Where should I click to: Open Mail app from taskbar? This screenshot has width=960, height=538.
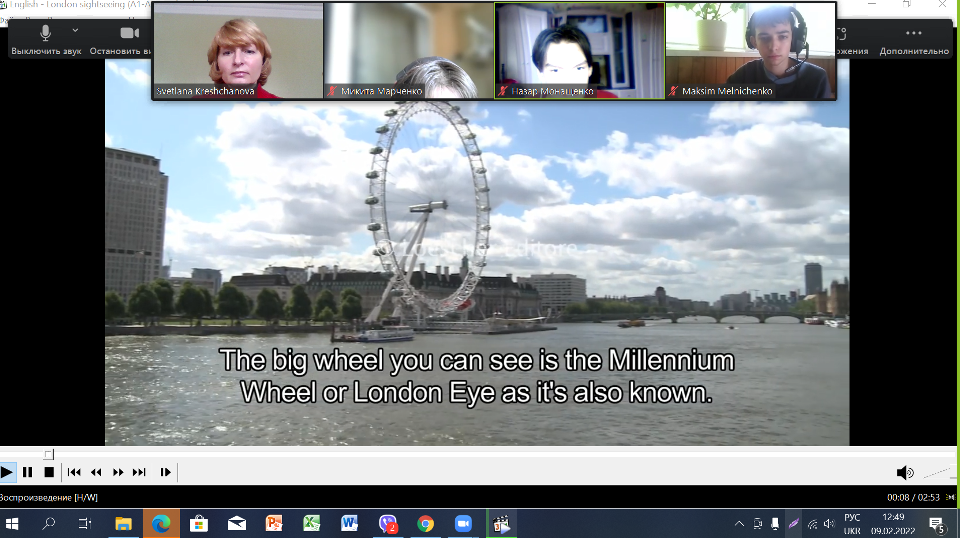[237, 524]
